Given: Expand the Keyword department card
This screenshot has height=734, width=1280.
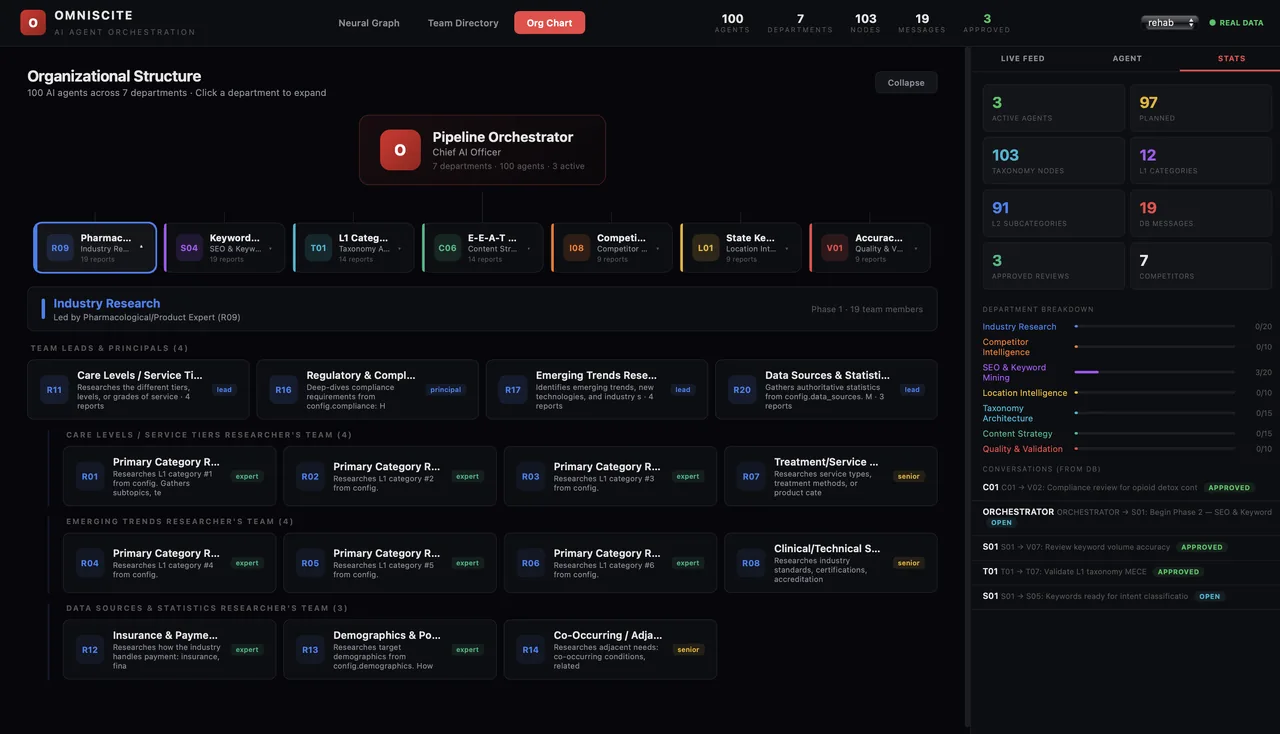Looking at the screenshot, I should [x=225, y=248].
